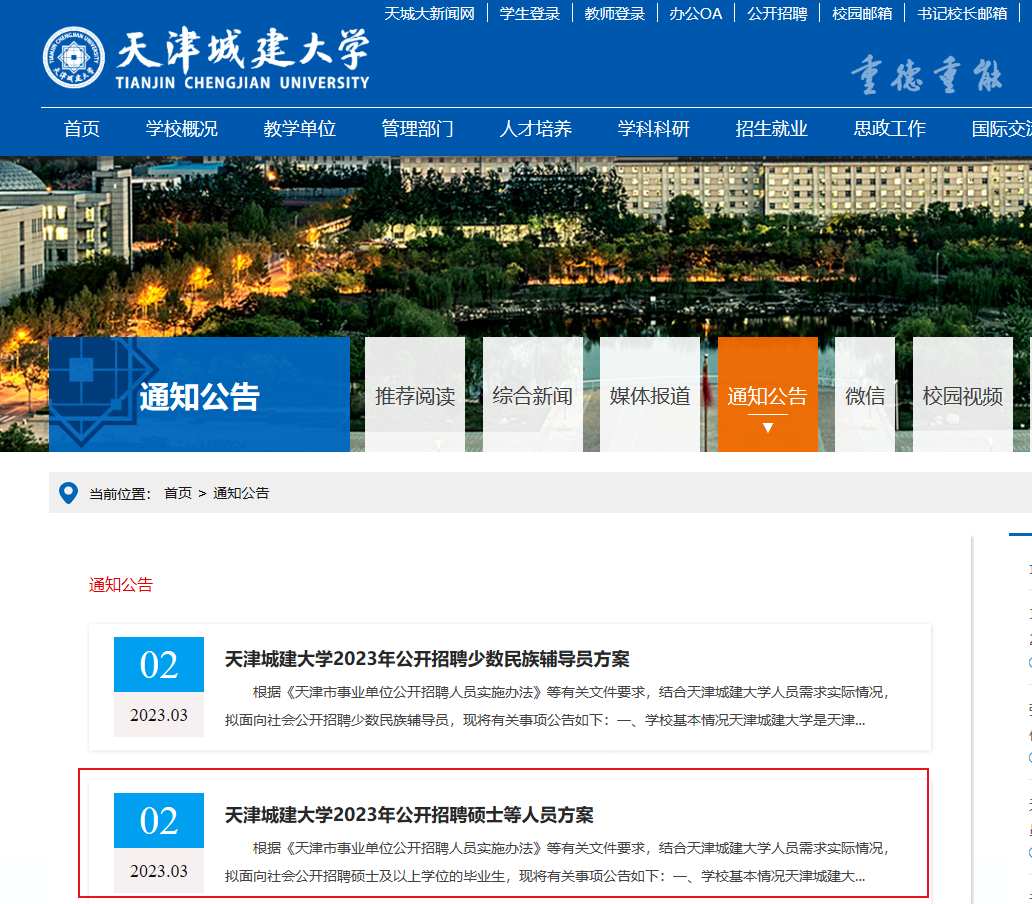
Task: Open 教师登录 link
Action: [615, 14]
